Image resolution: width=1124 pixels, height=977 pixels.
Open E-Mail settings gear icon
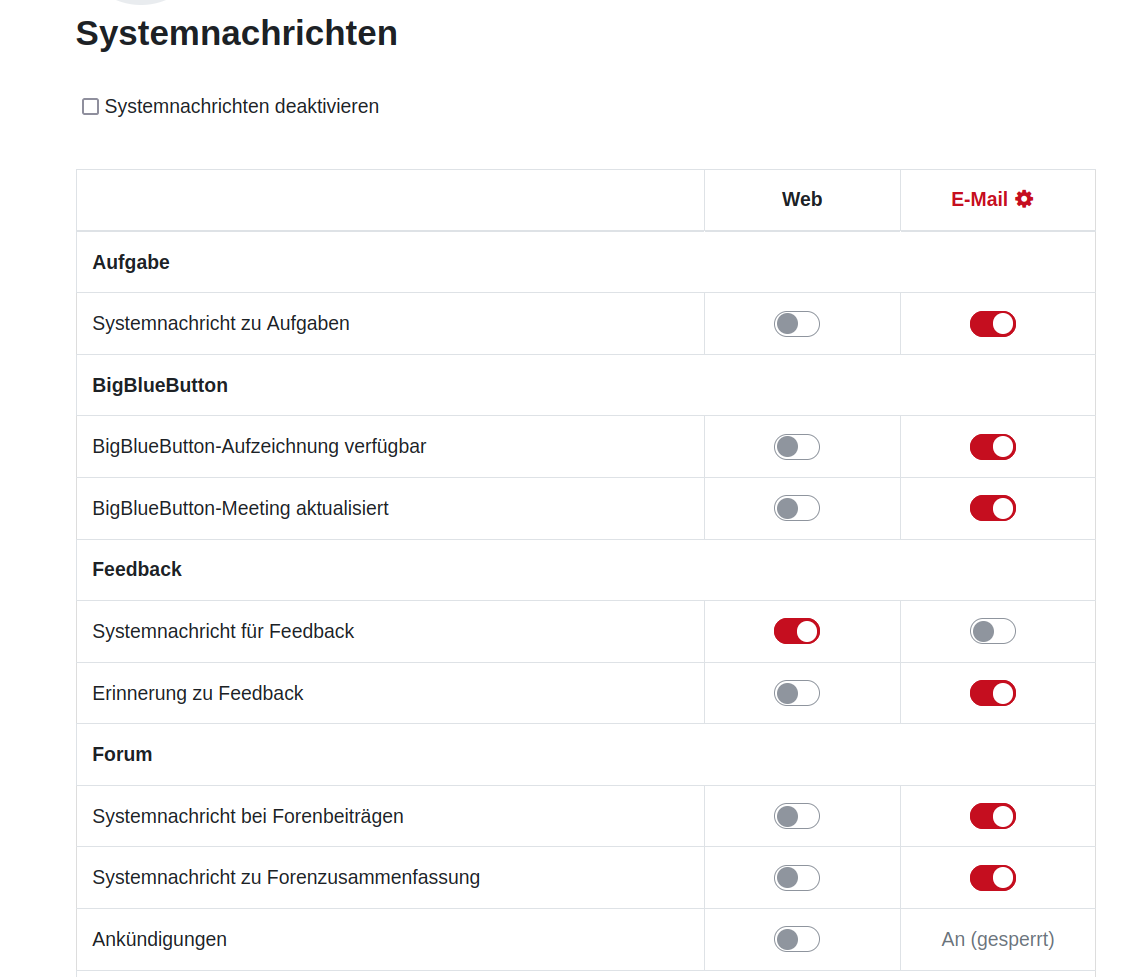coord(1024,199)
